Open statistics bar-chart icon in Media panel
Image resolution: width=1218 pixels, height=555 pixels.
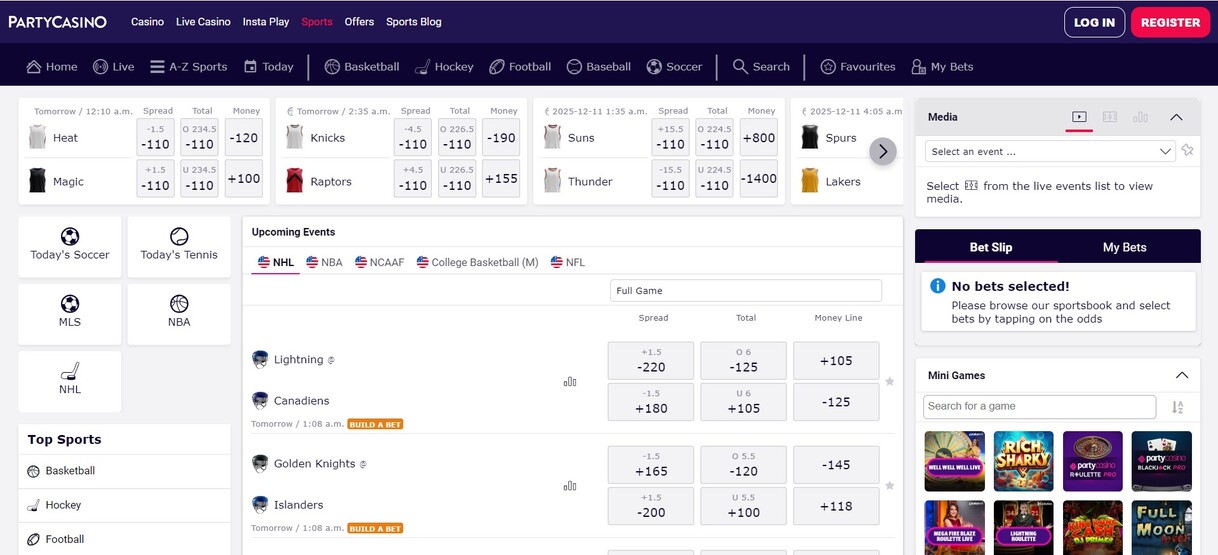point(1140,117)
